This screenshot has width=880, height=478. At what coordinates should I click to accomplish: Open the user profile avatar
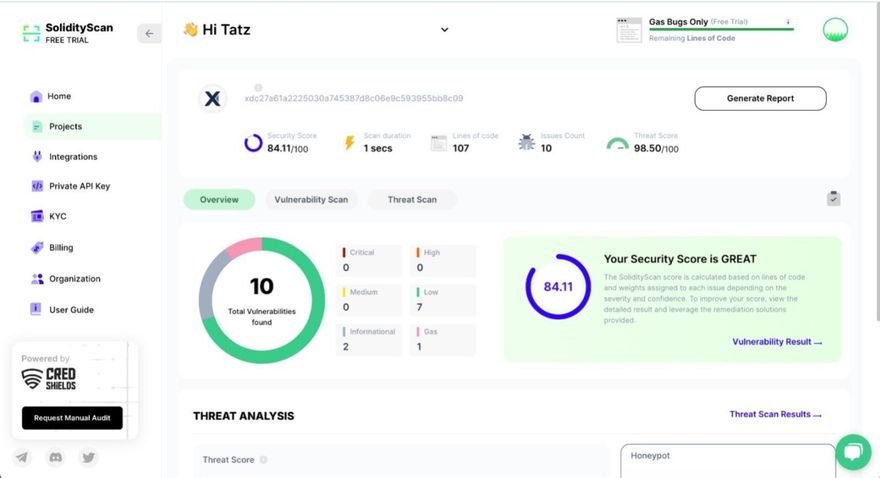pos(835,30)
